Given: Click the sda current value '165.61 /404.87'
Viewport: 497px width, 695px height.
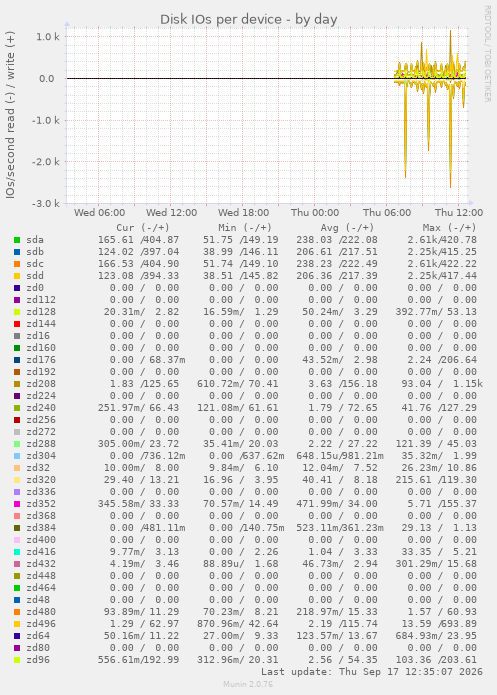Looking at the screenshot, I should click(138, 240).
